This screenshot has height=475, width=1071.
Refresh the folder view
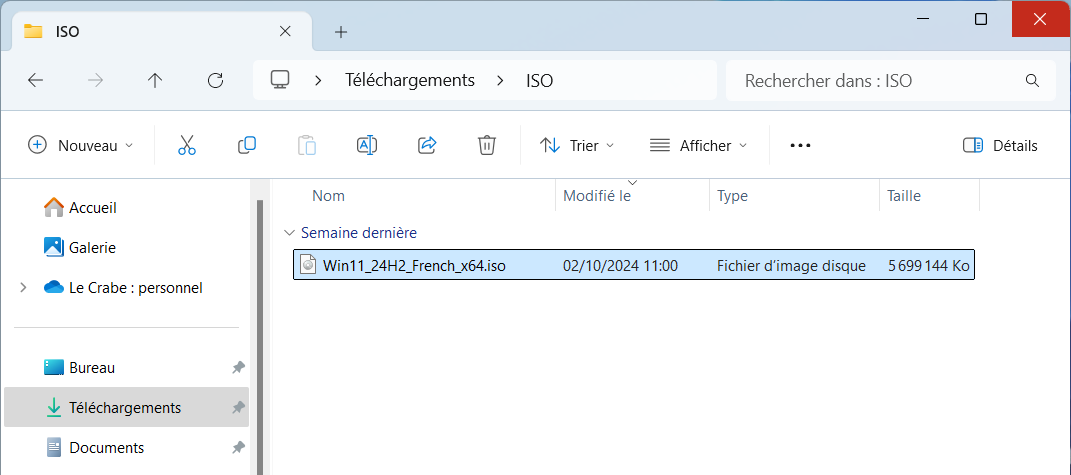coord(215,81)
